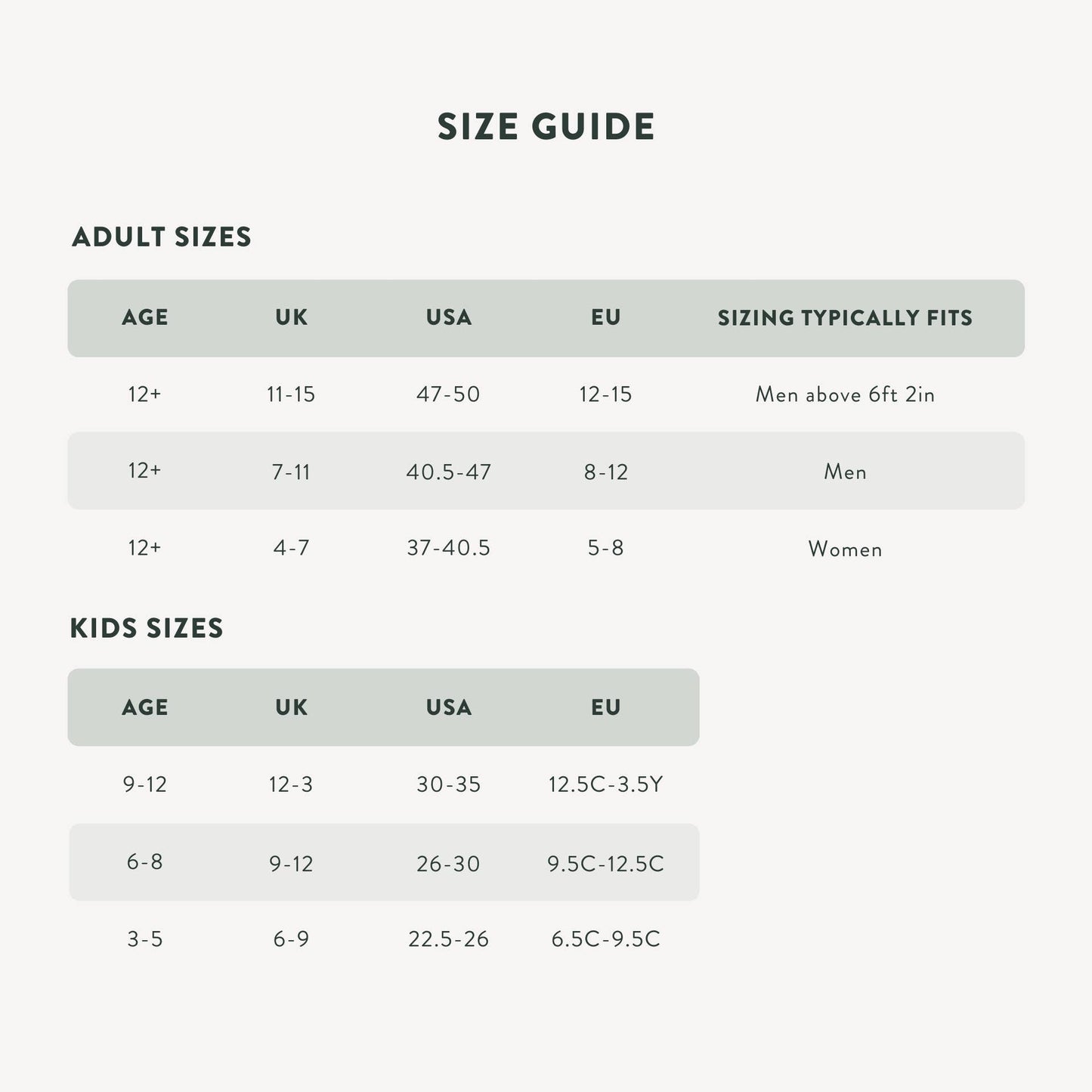The height and width of the screenshot is (1092, 1092).
Task: Select the kids table AGE column header
Action: click(x=145, y=707)
